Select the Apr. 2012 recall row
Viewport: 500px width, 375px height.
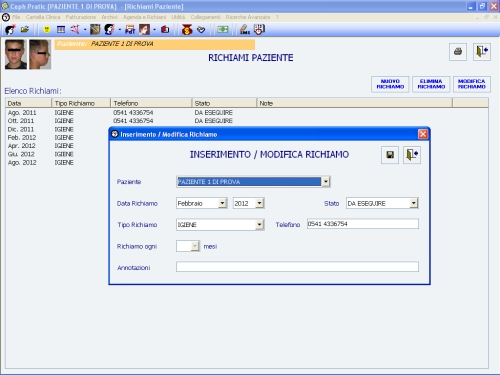[x=57, y=146]
